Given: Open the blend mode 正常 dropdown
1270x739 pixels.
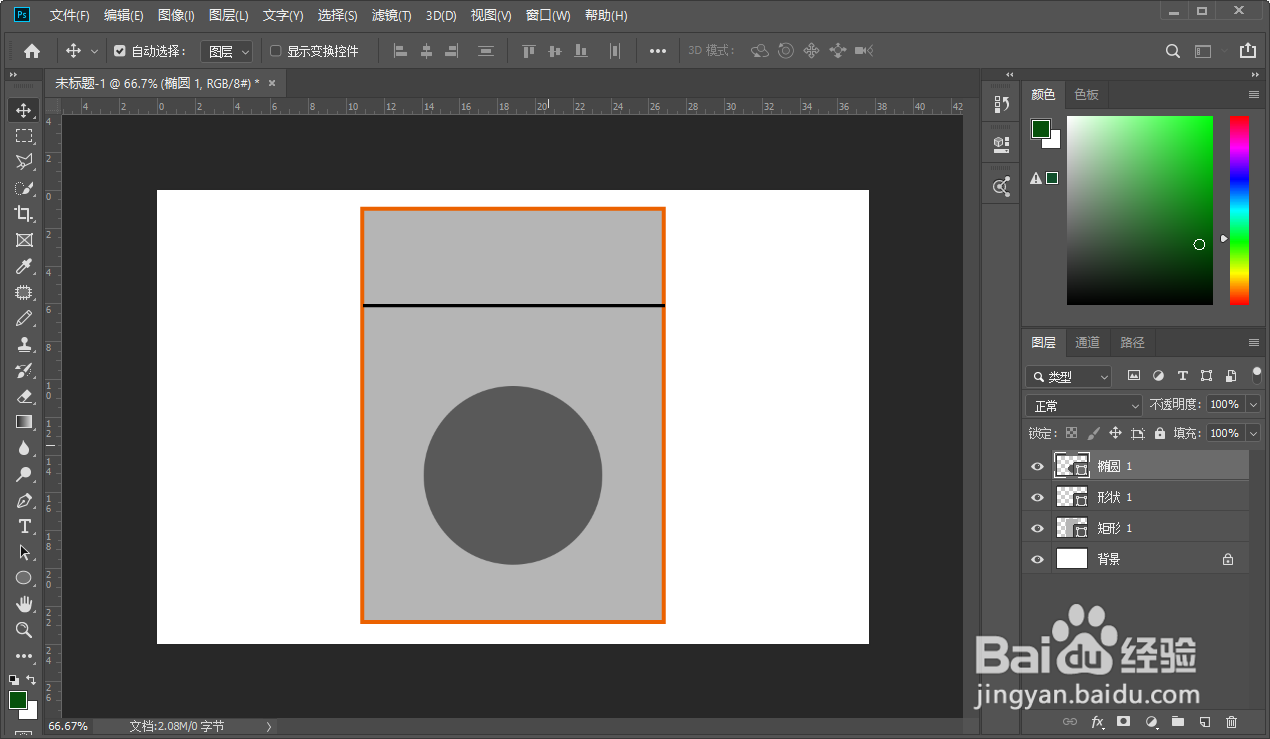Looking at the screenshot, I should pos(1084,405).
